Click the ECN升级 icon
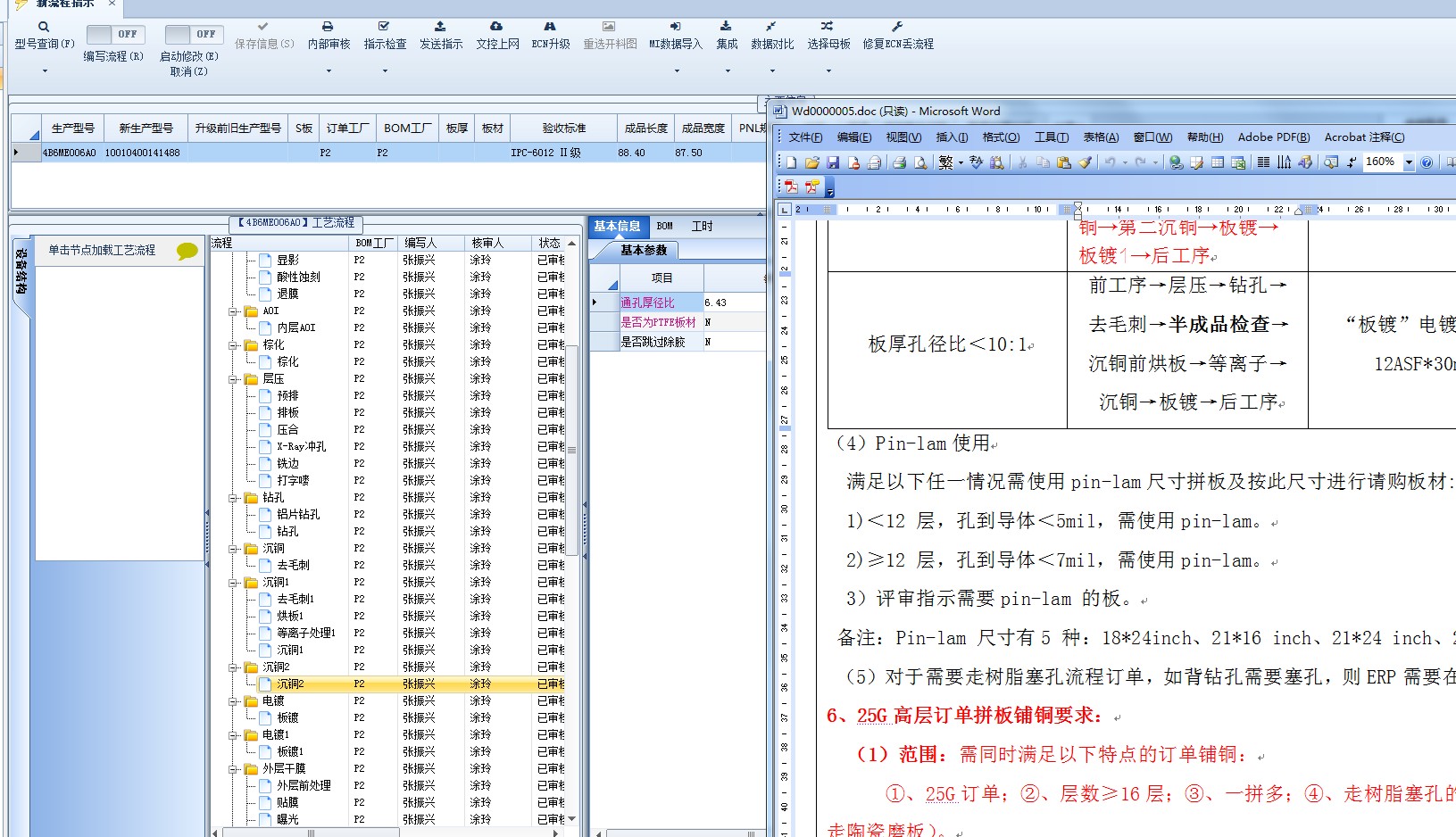1456x837 pixels. tap(550, 27)
